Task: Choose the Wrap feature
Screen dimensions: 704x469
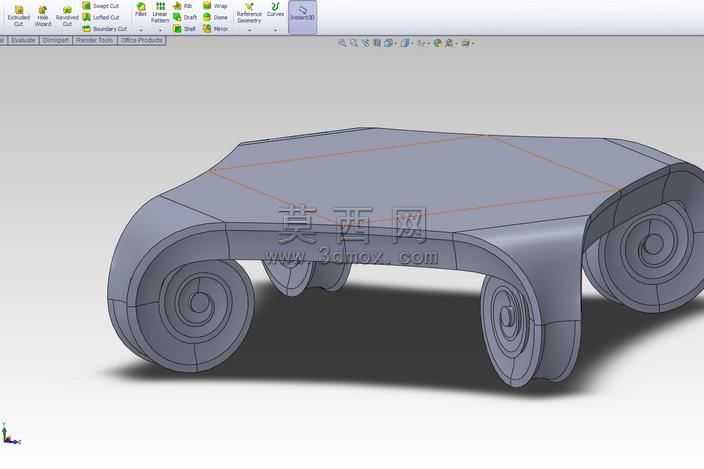Action: point(215,6)
